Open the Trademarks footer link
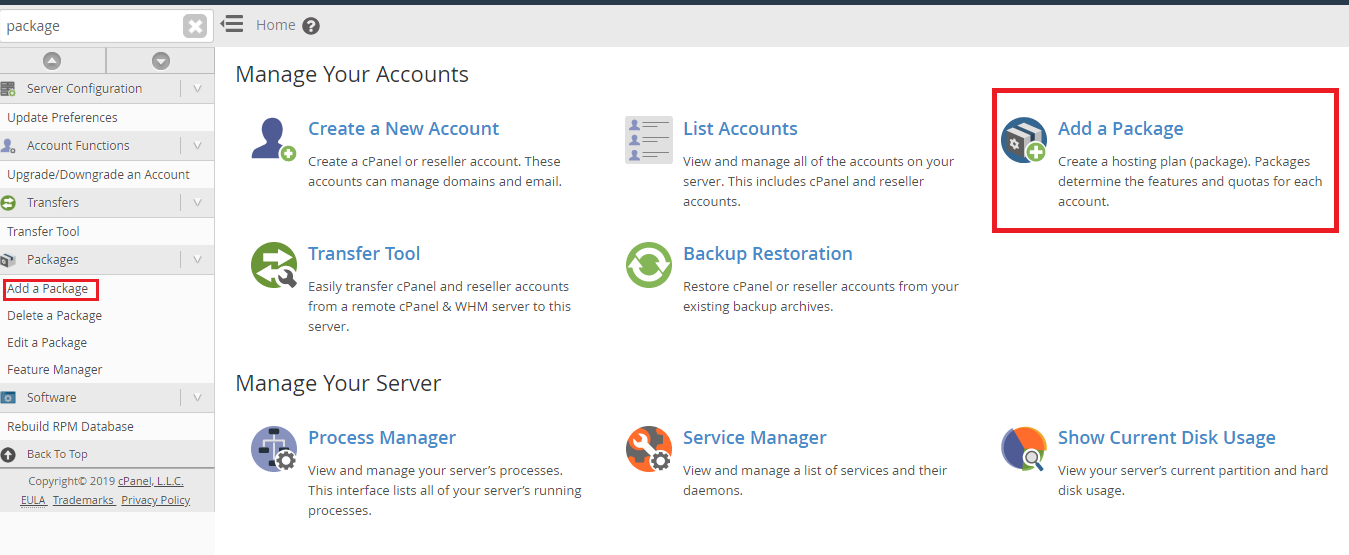This screenshot has height=555, width=1349. (83, 500)
